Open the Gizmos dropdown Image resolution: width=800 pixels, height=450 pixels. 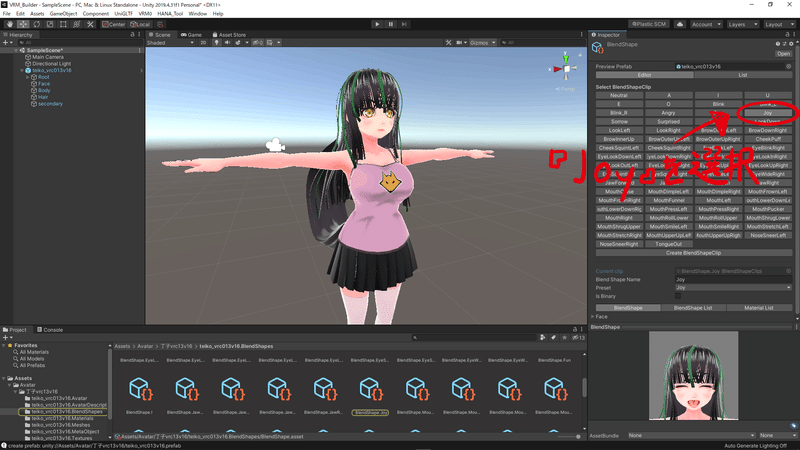(x=483, y=43)
